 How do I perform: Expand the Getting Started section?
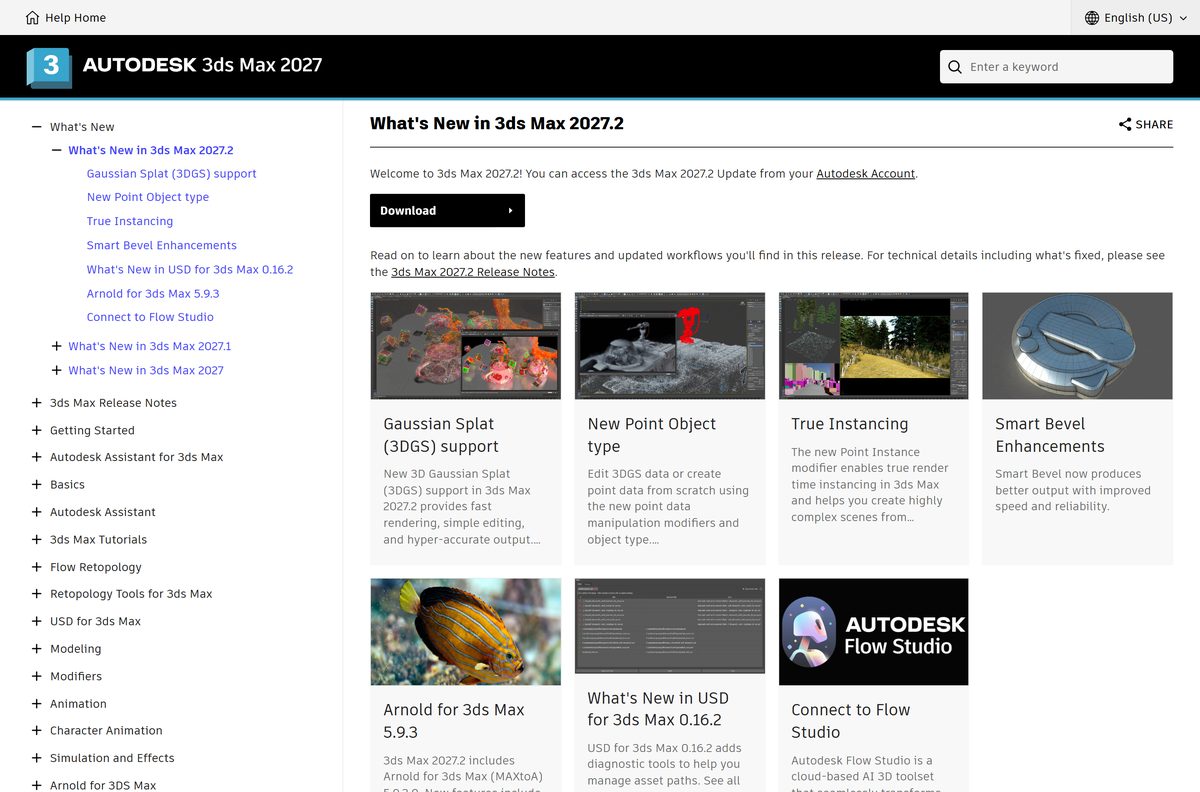(37, 430)
